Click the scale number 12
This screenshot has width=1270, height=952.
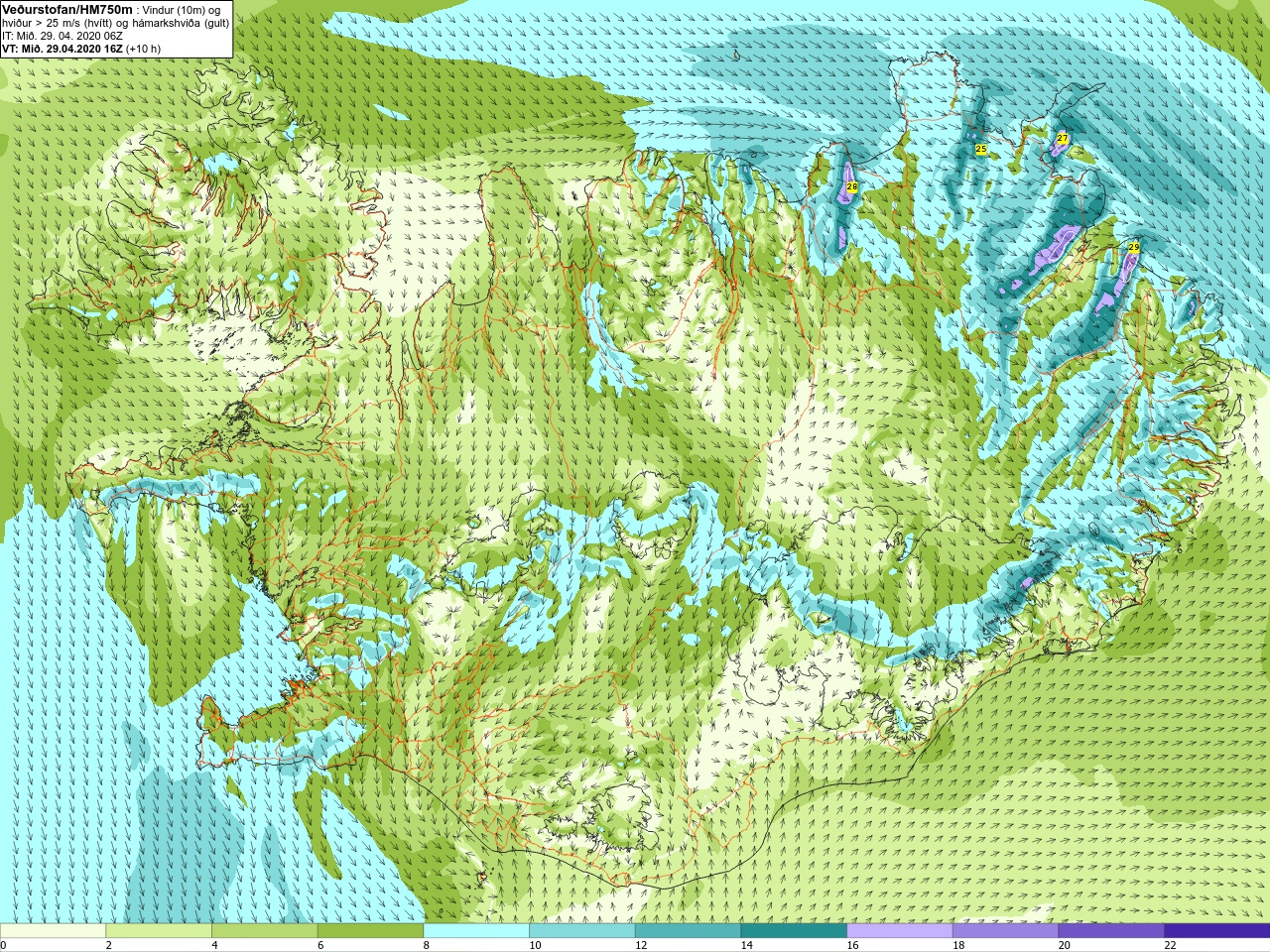pyautogui.click(x=641, y=945)
